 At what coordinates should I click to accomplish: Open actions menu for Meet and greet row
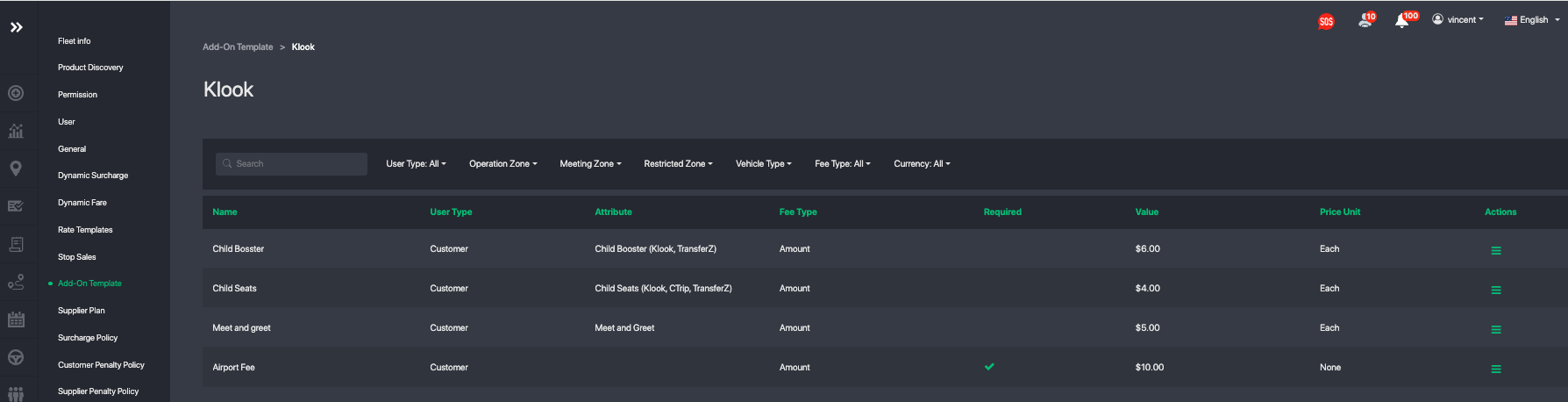[x=1496, y=329]
